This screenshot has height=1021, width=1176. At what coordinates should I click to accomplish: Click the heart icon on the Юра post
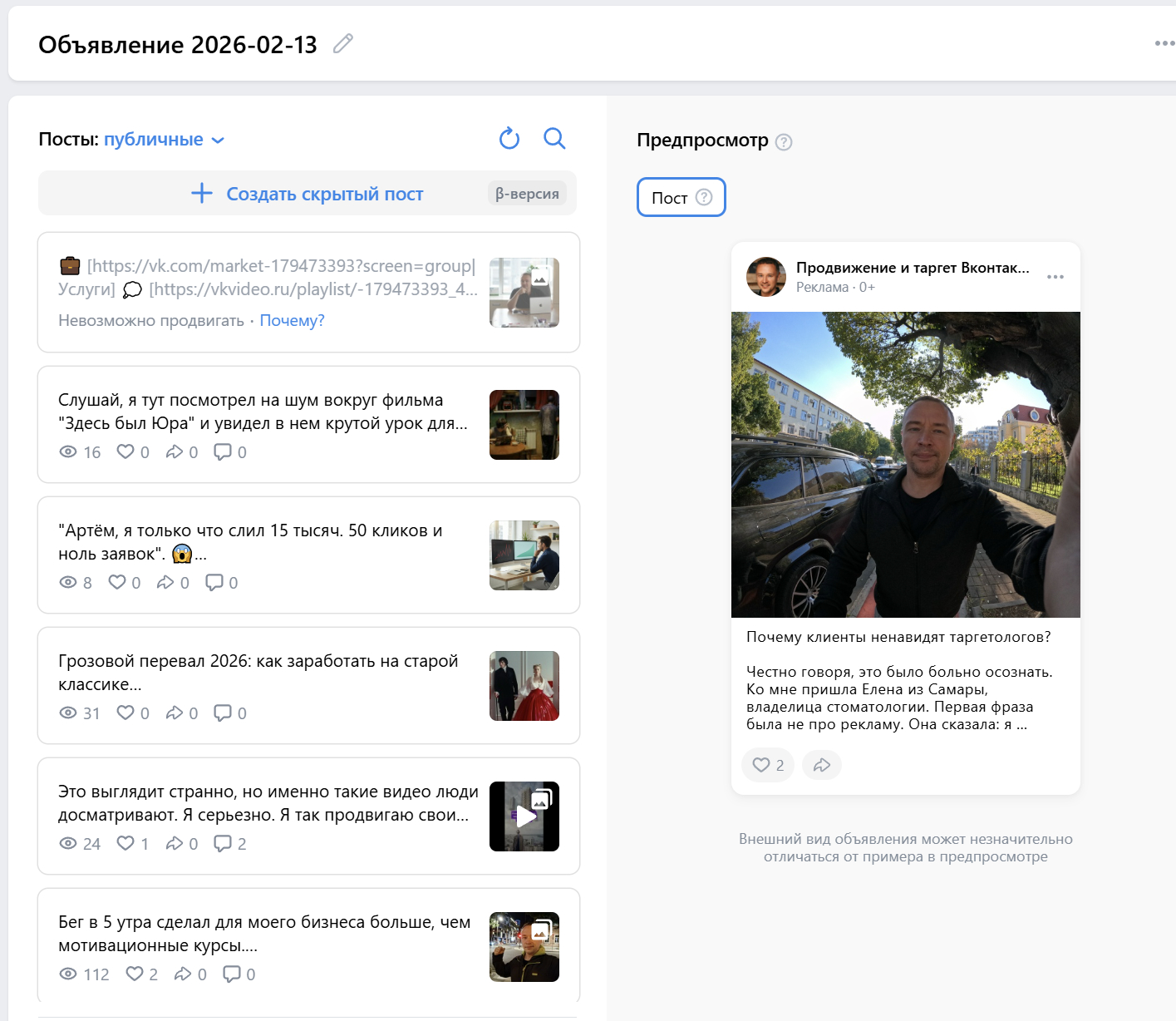pos(125,451)
